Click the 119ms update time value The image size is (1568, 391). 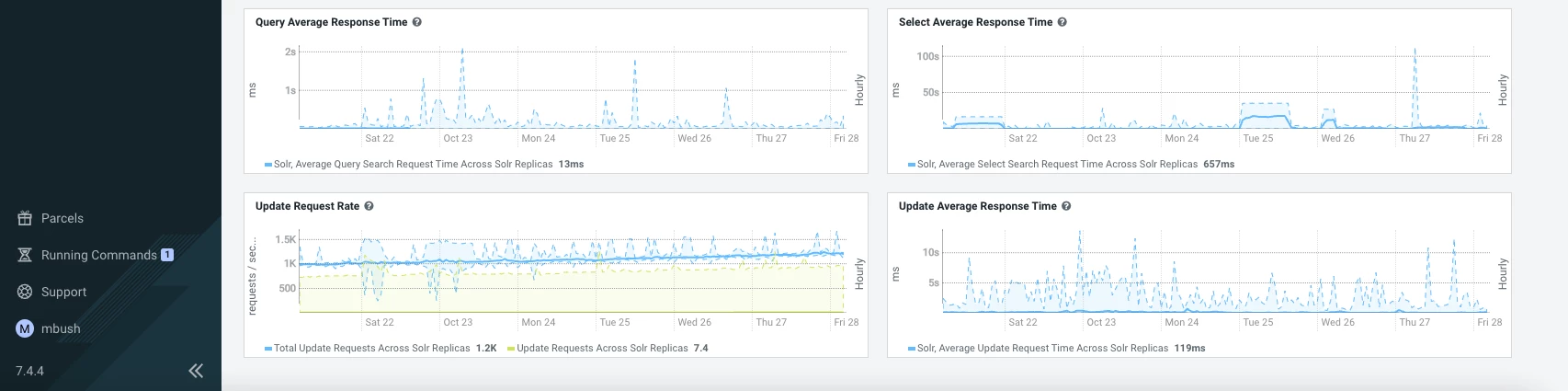1189,348
